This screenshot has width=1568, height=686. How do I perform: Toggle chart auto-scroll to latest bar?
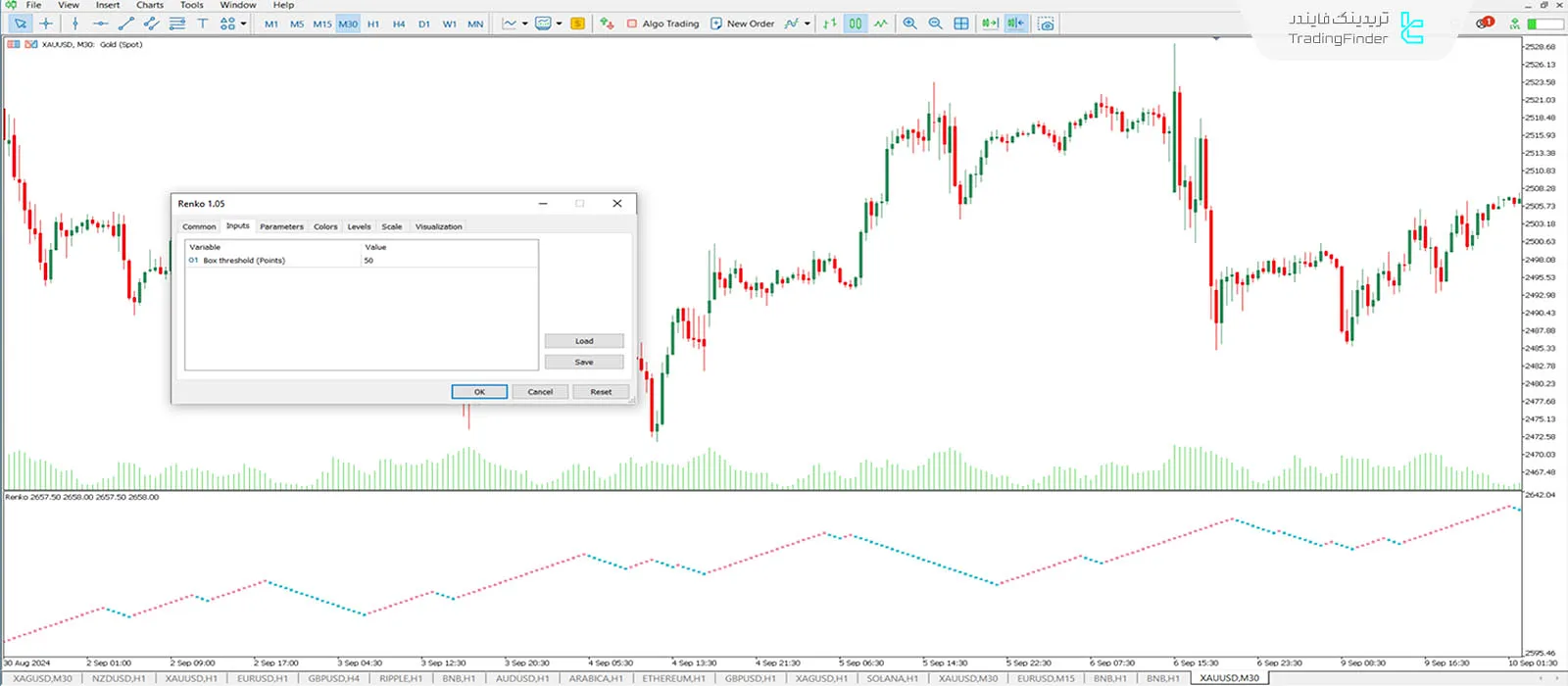990,24
